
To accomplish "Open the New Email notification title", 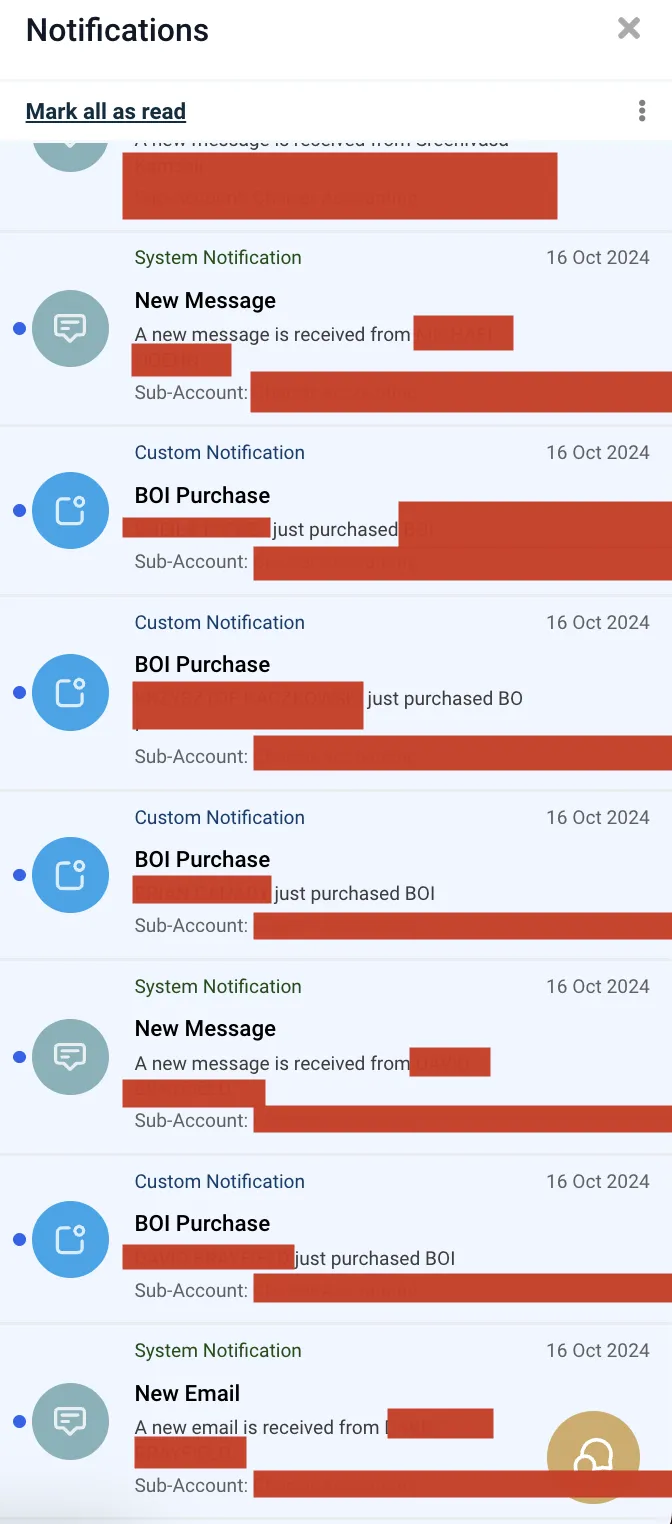I will 188,1393.
